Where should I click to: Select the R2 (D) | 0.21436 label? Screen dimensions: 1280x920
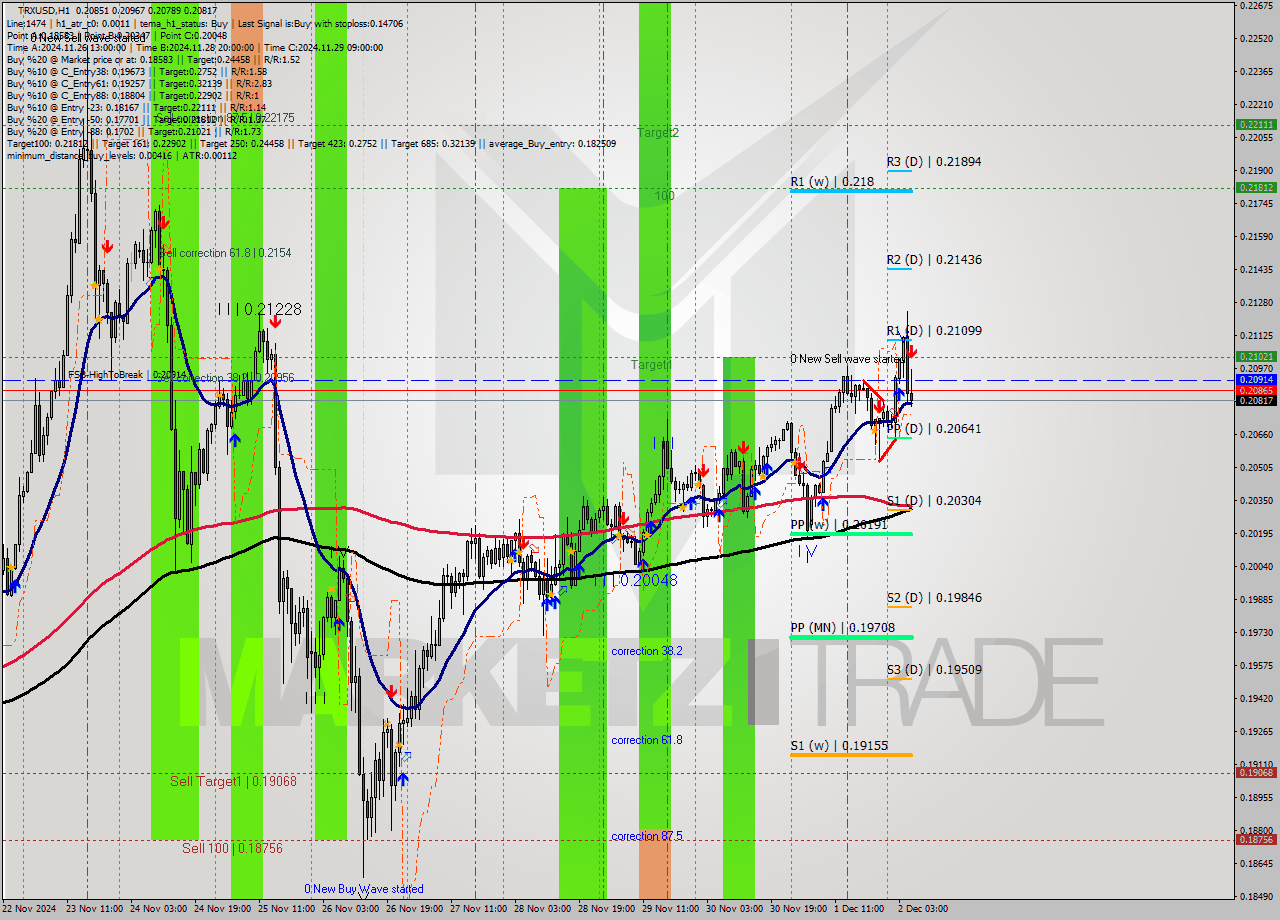click(x=934, y=260)
